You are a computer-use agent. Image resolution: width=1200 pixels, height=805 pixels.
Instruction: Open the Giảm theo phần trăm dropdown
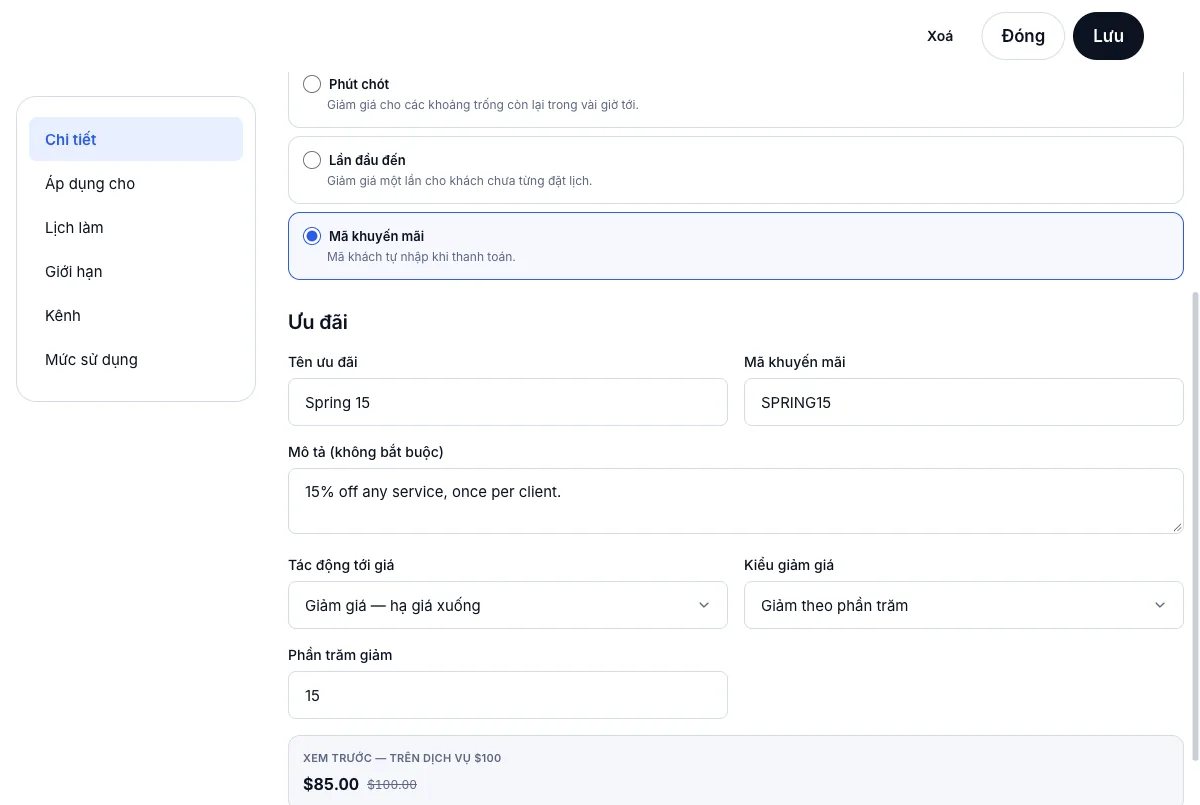point(964,605)
